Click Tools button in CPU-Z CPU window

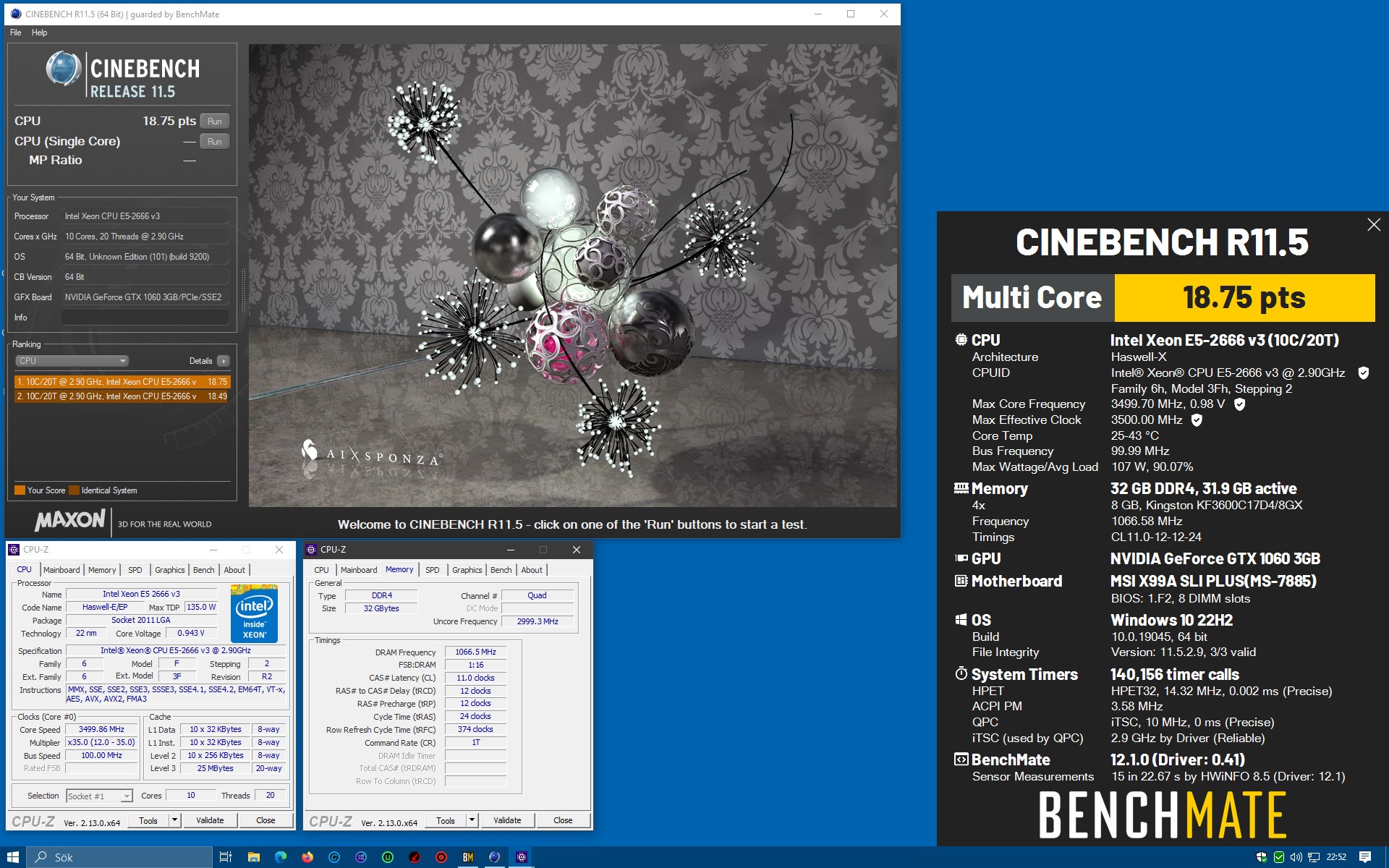point(148,820)
